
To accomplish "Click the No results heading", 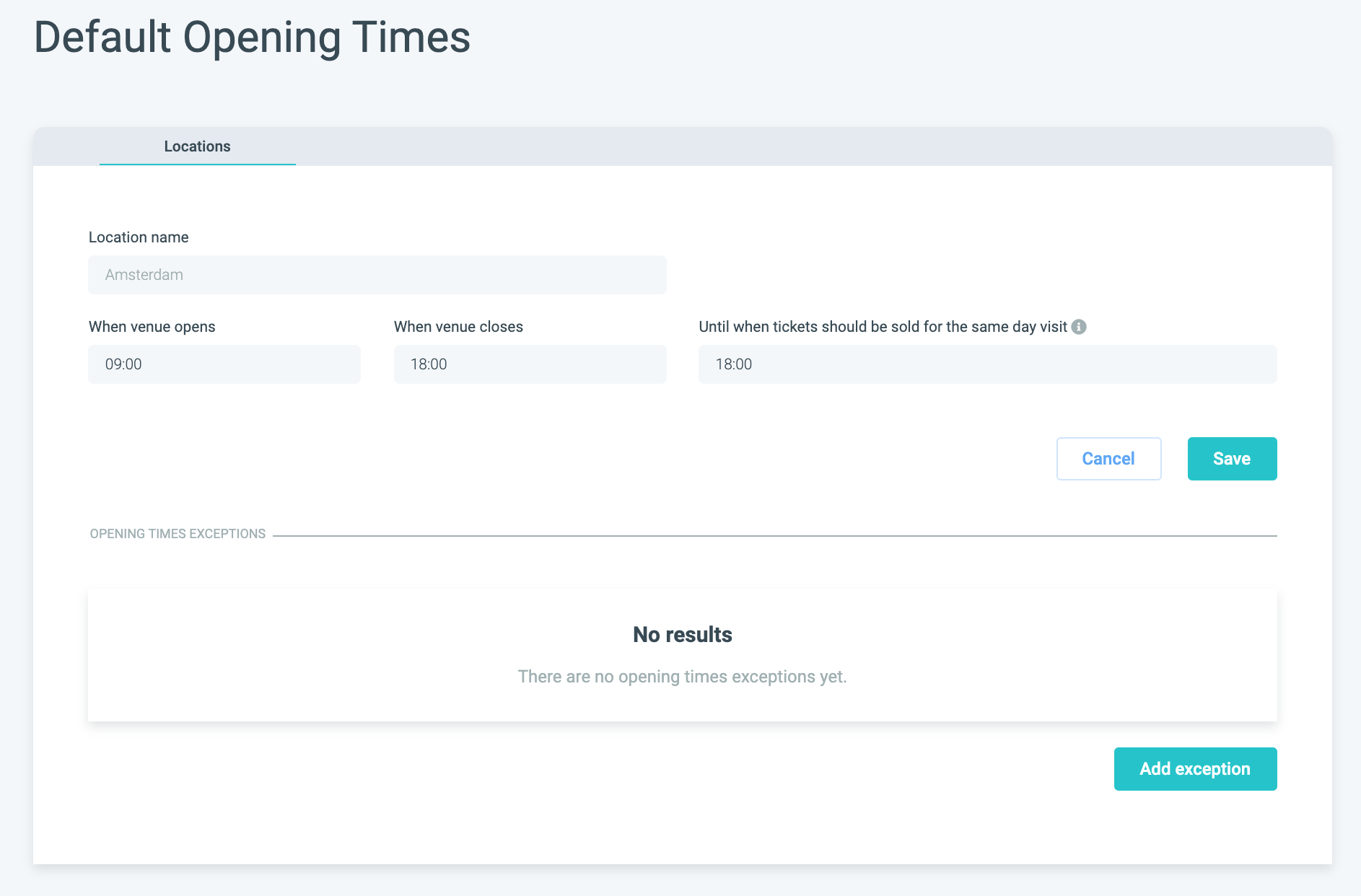I will point(682,635).
